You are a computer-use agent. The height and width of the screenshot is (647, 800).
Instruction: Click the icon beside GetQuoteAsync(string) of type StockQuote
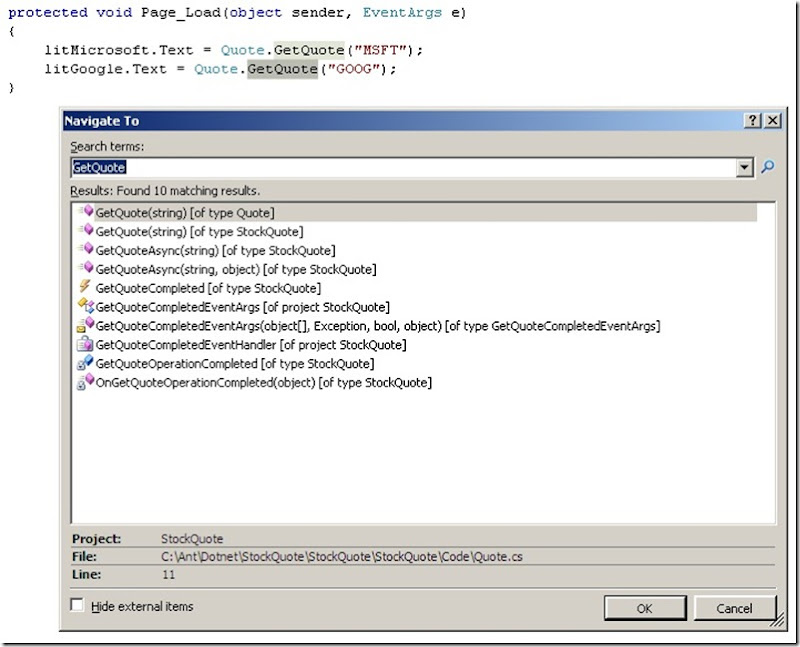point(86,249)
